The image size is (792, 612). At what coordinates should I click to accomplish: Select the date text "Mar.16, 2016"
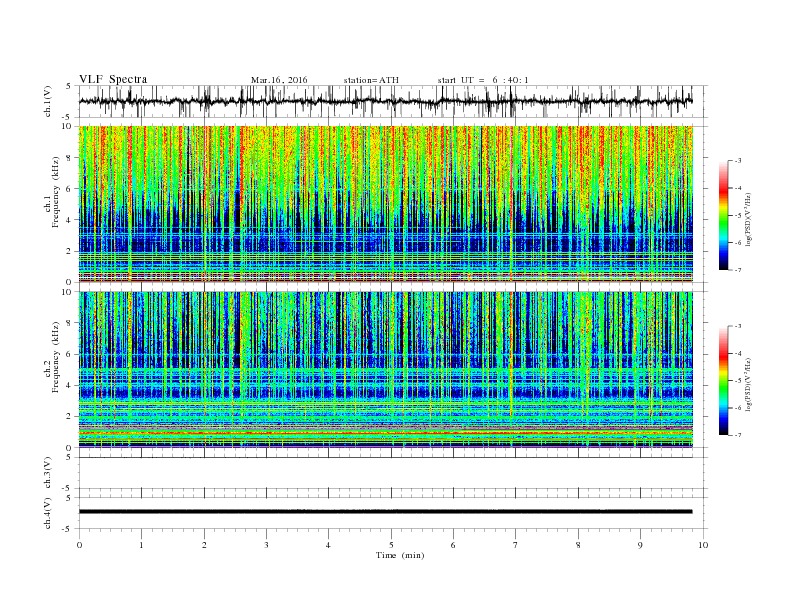point(279,80)
